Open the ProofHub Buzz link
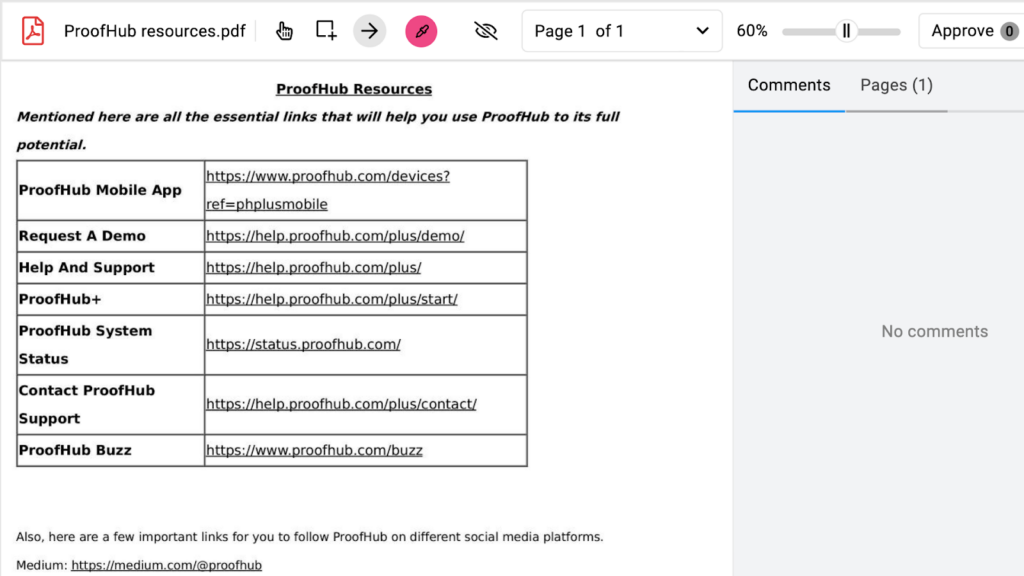Viewport: 1024px width, 576px height. pyautogui.click(x=314, y=450)
